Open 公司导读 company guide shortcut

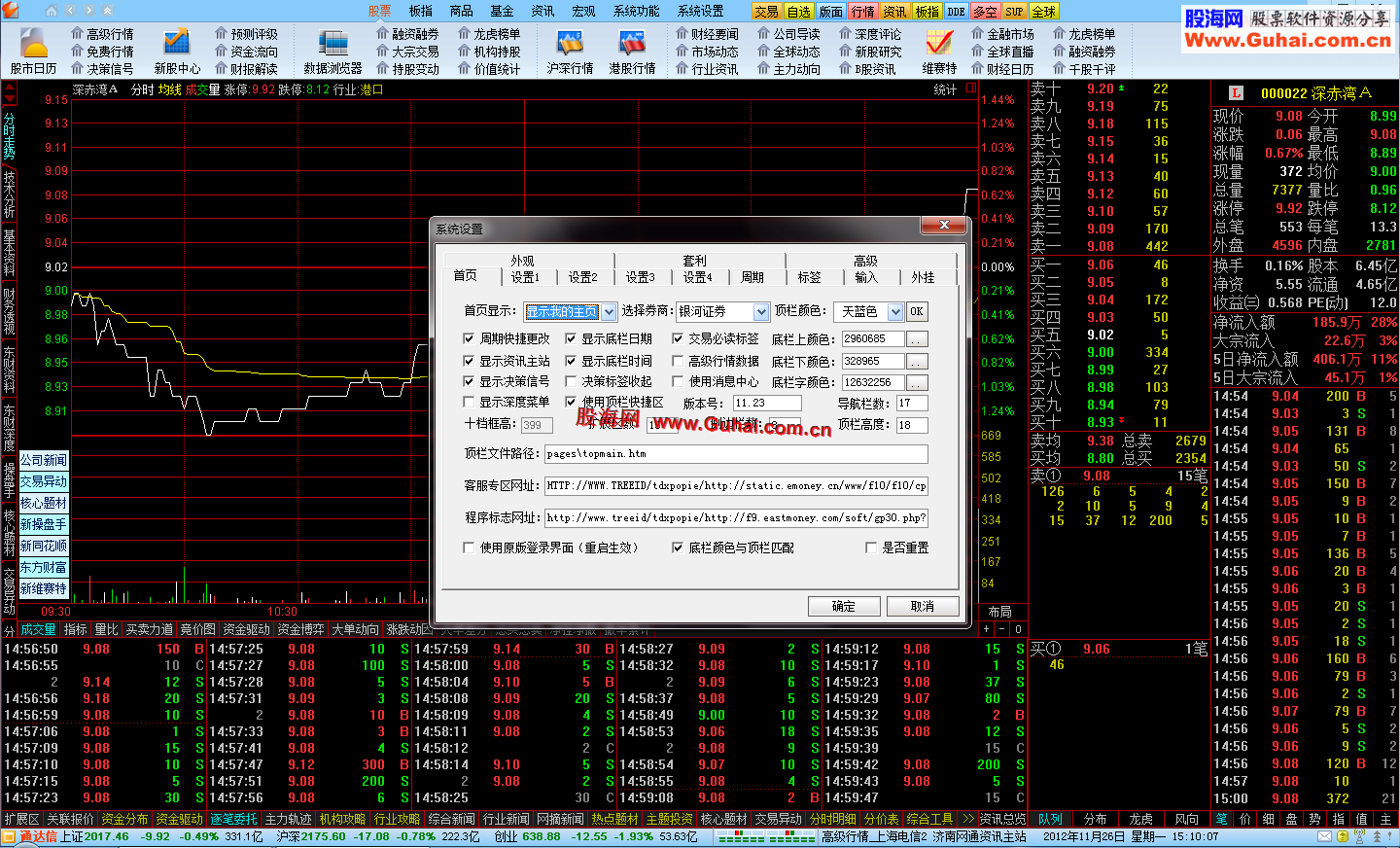click(x=788, y=34)
